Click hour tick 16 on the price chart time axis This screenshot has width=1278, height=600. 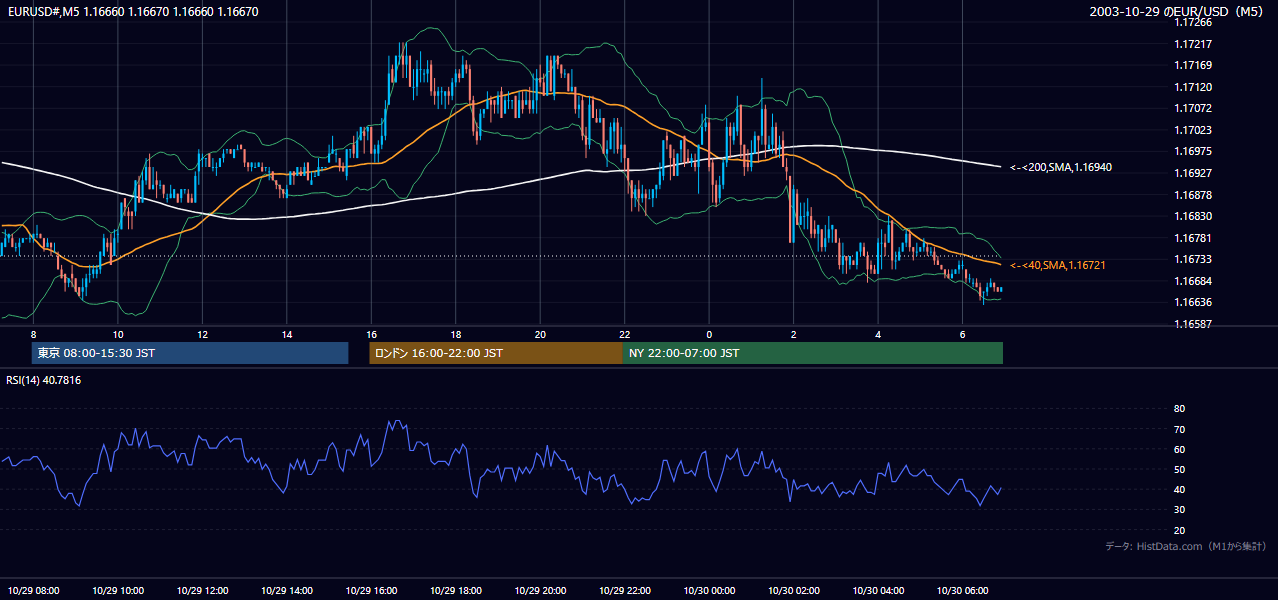(x=371, y=333)
